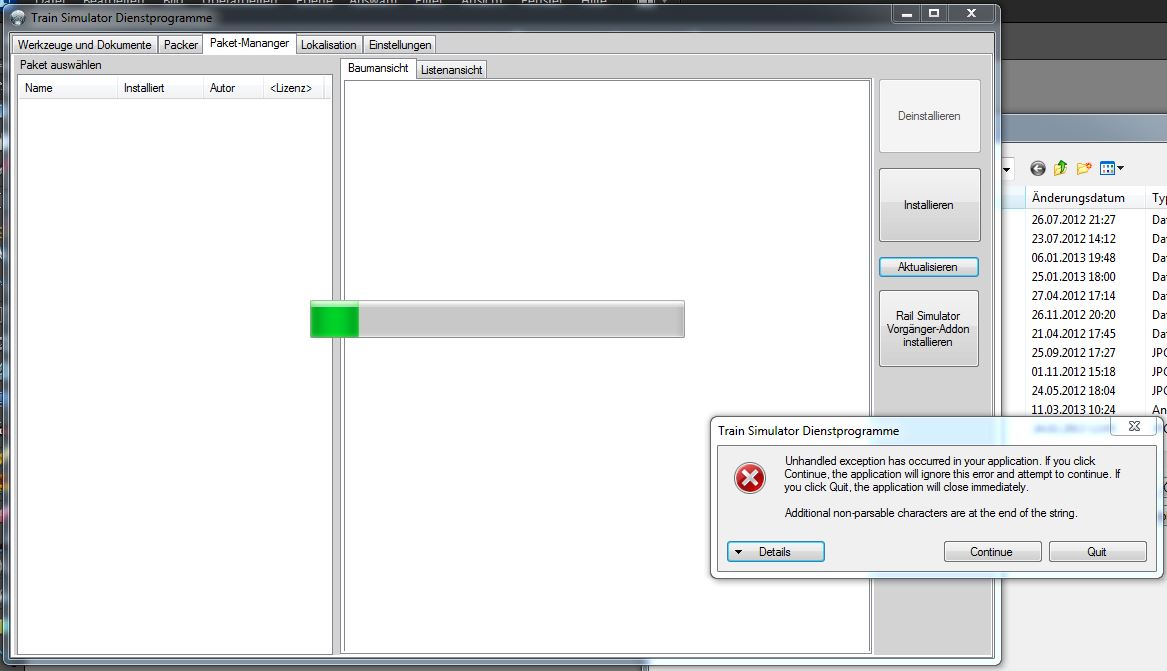Click the up-folder icon in Explorer window
The image size is (1167, 671).
point(1061,168)
